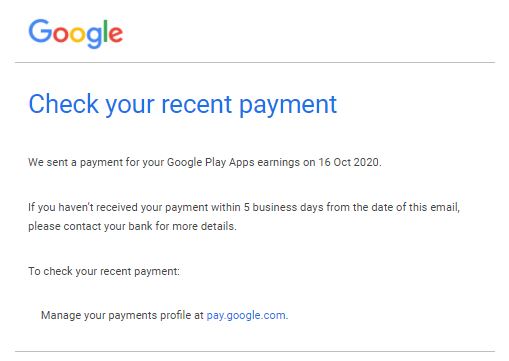Click the yellow letter o in the logo
Image resolution: width=509 pixels, height=361 pixels.
(77, 34)
